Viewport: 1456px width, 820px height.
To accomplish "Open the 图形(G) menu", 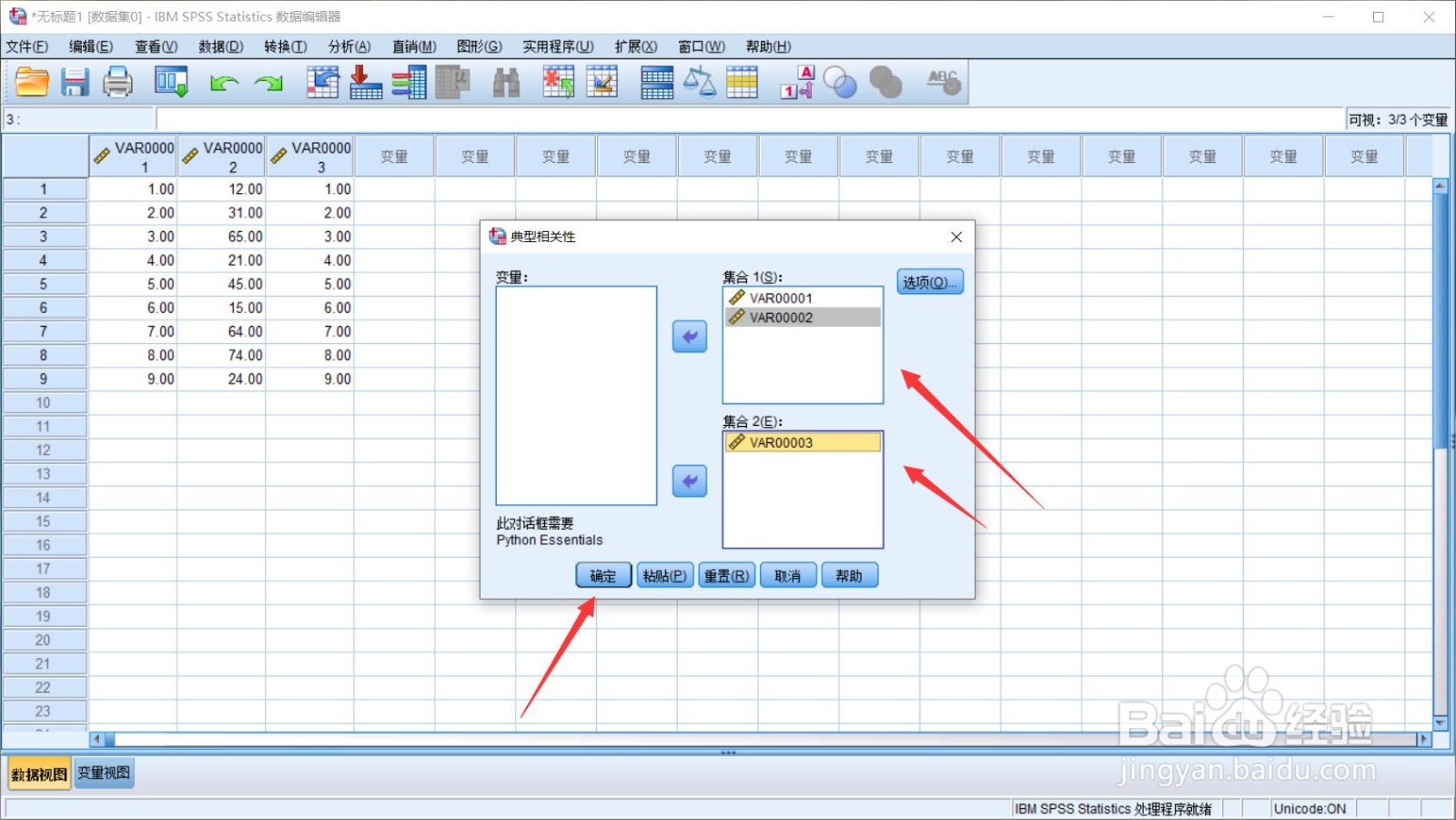I will point(480,46).
